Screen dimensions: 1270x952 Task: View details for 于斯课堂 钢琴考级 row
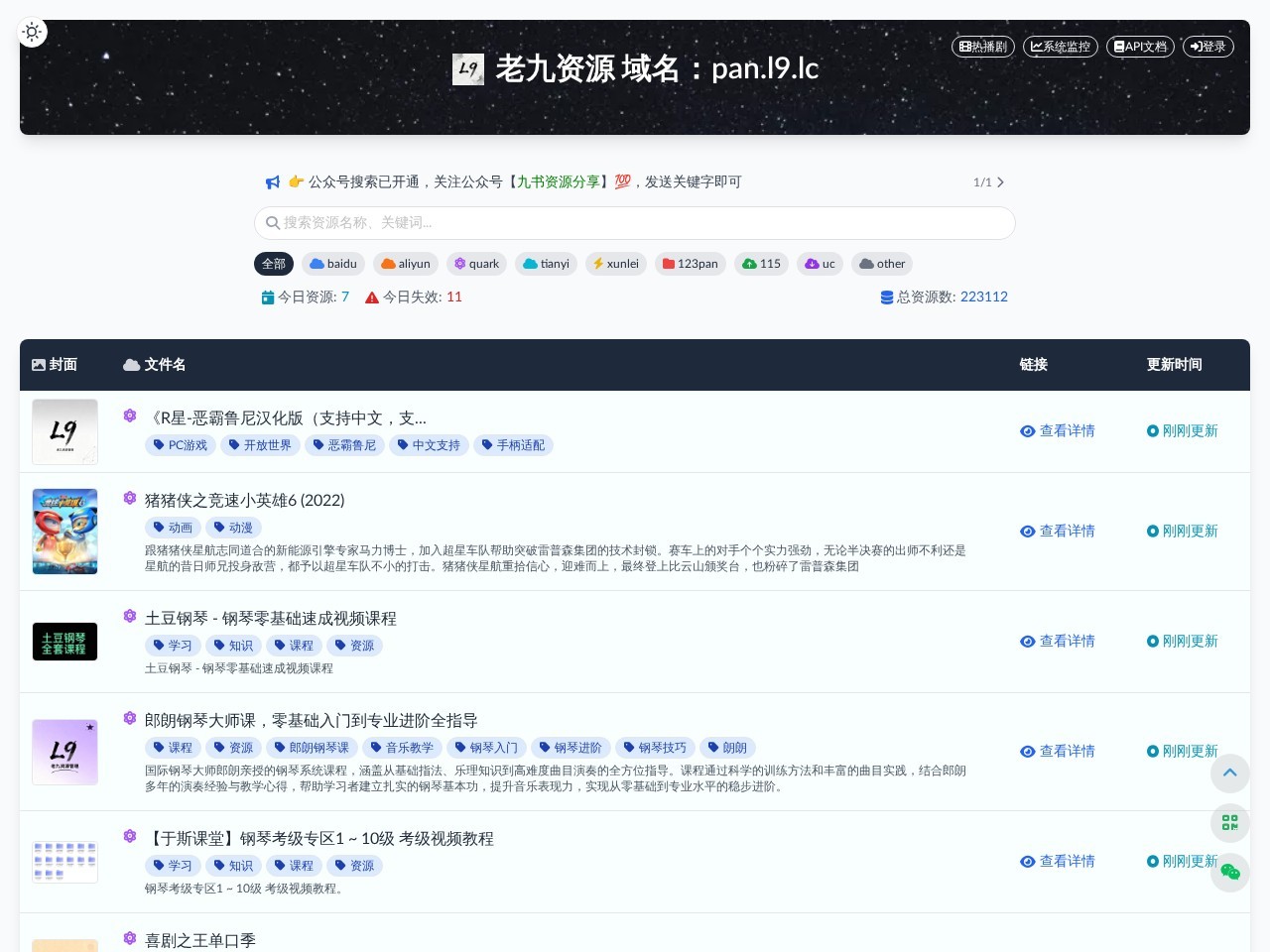pos(1058,862)
